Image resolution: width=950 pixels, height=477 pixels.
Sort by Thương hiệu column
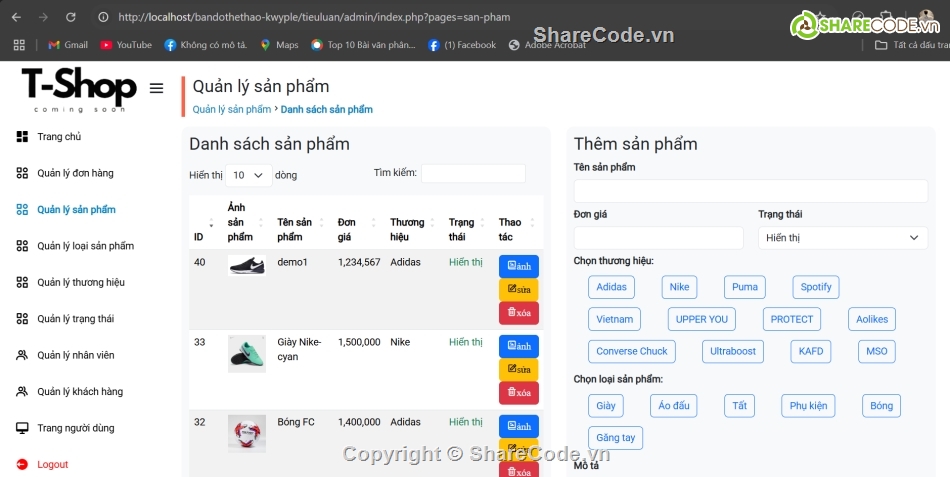[x=414, y=222]
